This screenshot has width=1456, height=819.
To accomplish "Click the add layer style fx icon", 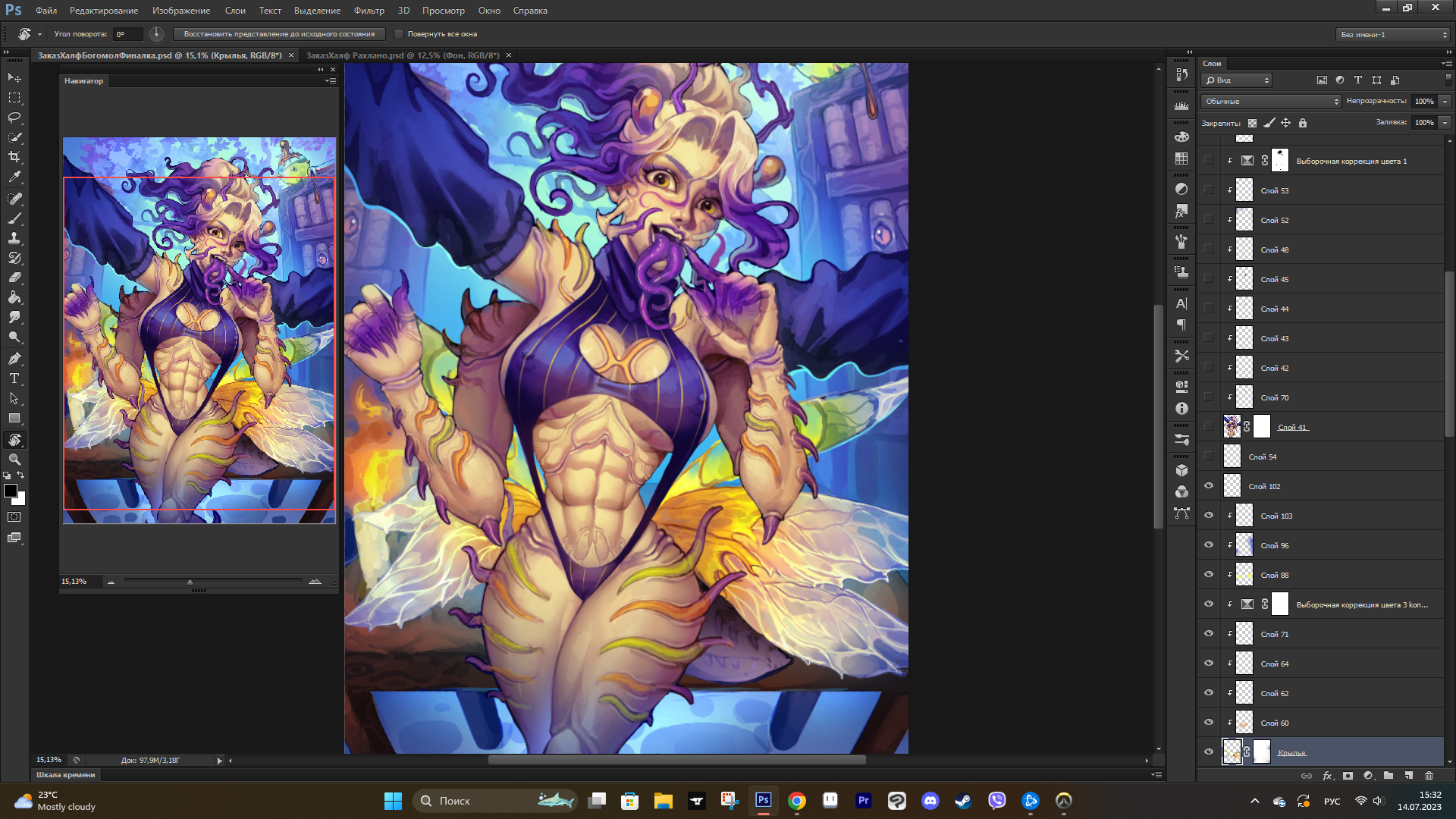I will (x=1327, y=776).
